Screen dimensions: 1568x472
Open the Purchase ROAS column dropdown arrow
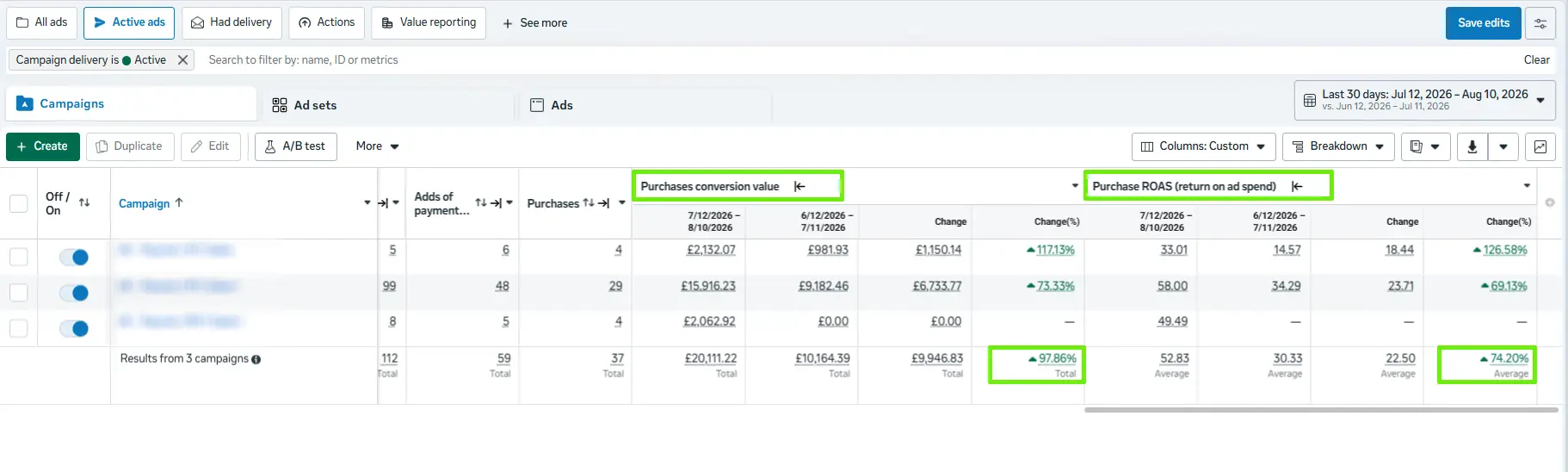click(1527, 186)
